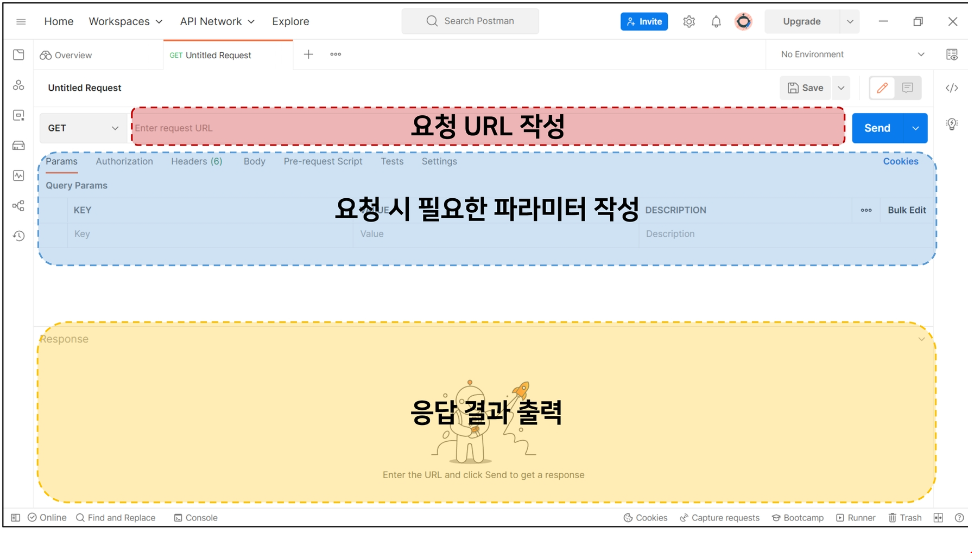Image resolution: width=972 pixels, height=553 pixels.
Task: Focus the query param Key cell
Action: [211, 234]
